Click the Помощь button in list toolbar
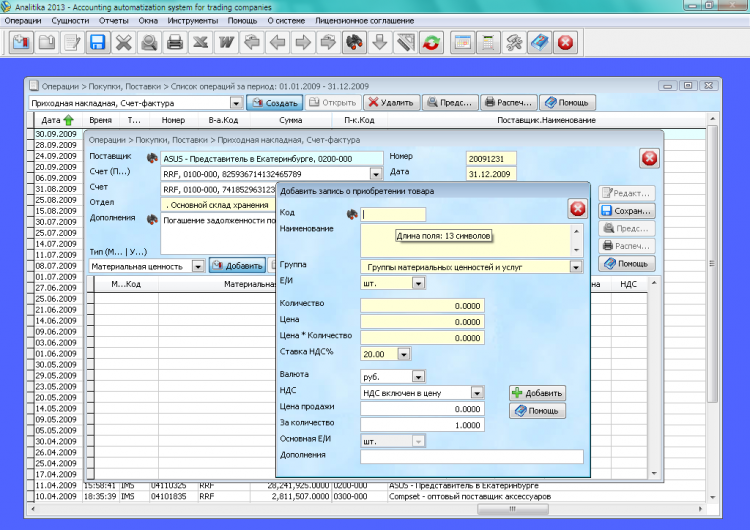This screenshot has width=750, height=530. (567, 103)
